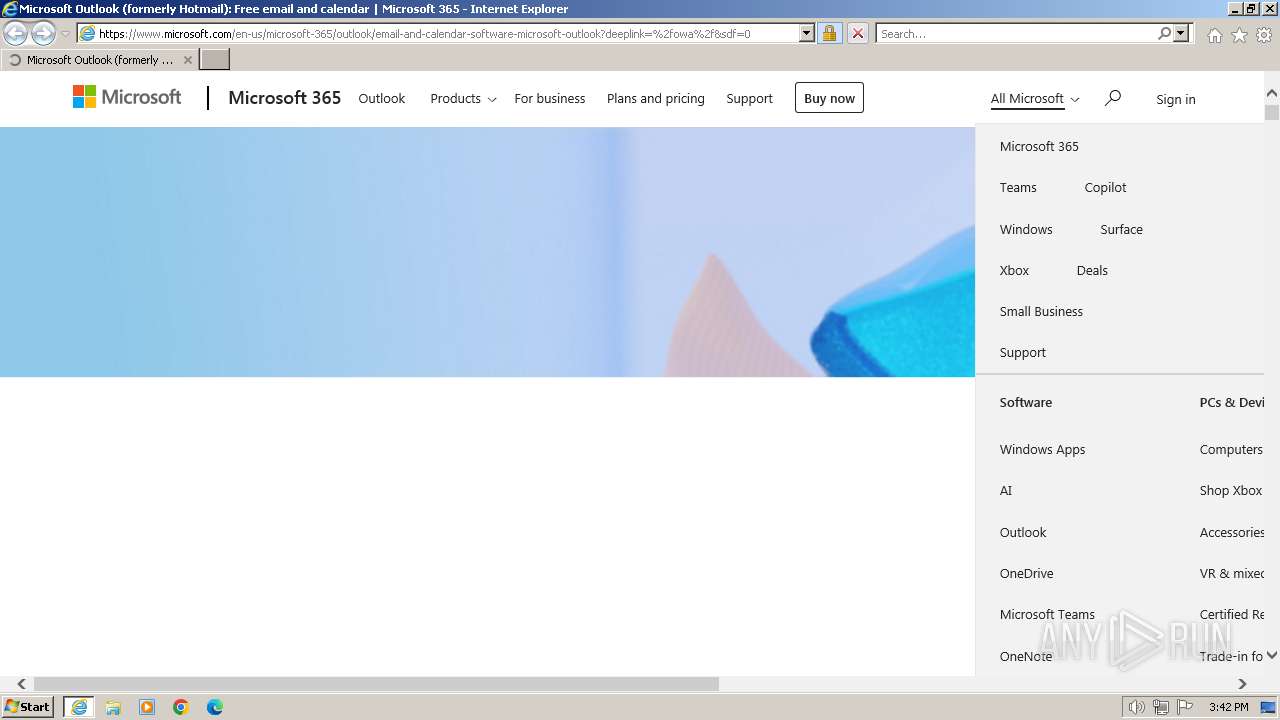Launch Chrome from the taskbar
Viewport: 1280px width, 720px height.
[x=181, y=707]
